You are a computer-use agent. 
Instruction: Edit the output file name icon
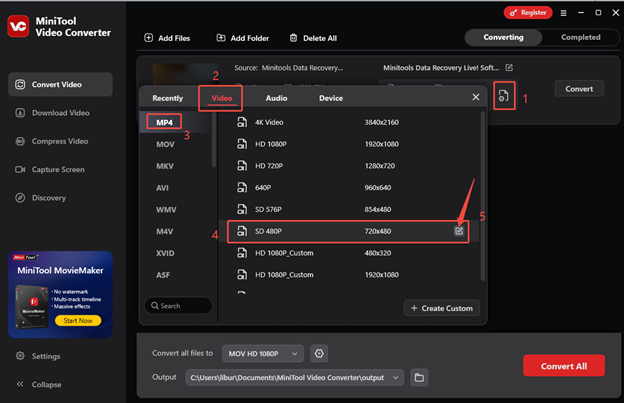coord(509,68)
